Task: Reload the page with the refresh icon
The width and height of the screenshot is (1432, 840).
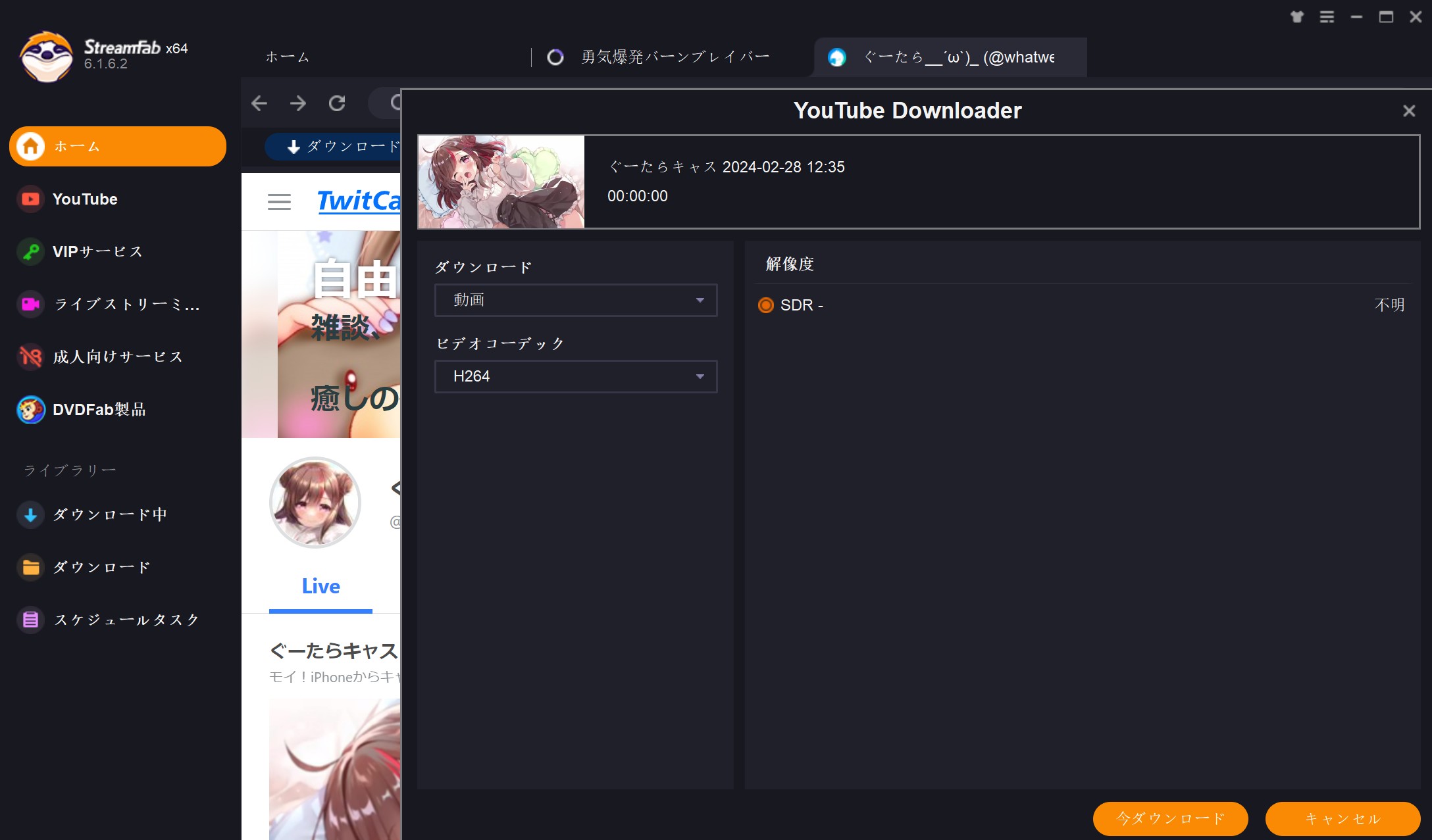Action: tap(337, 103)
